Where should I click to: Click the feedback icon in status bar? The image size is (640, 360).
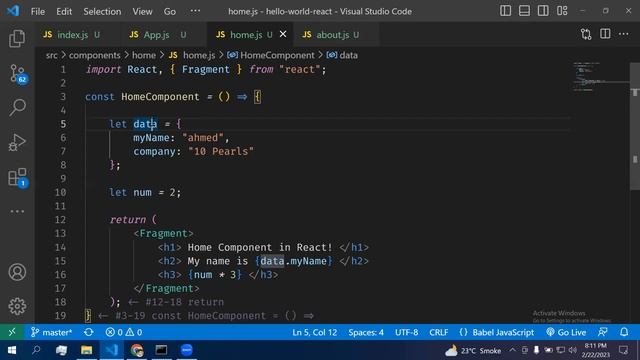click(x=603, y=332)
